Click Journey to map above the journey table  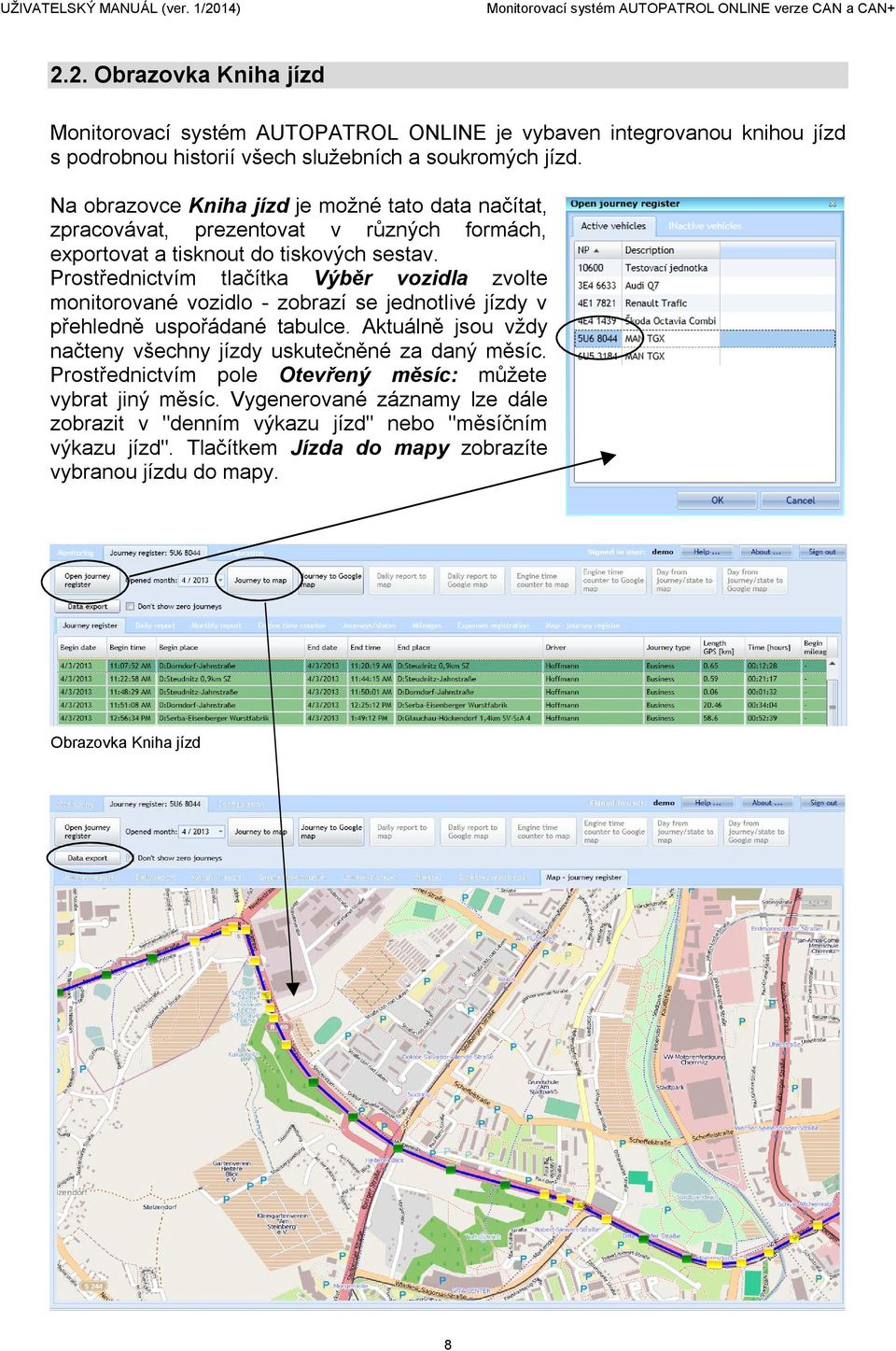click(260, 580)
